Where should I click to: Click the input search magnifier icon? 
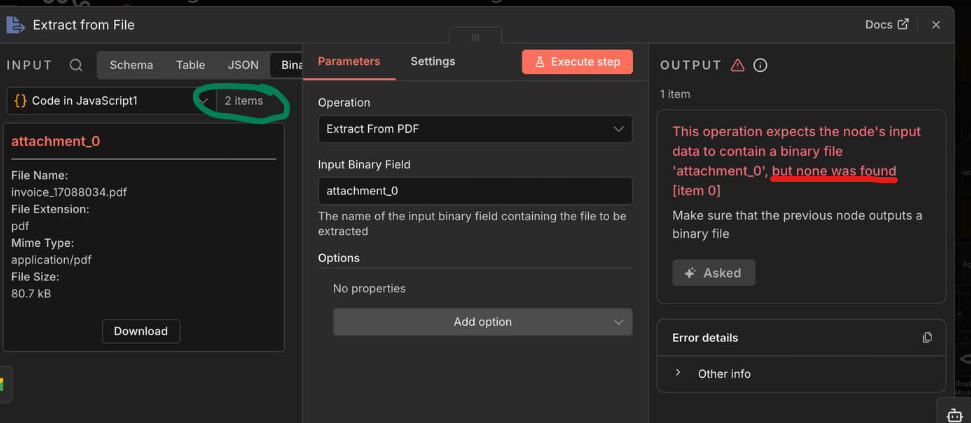point(76,66)
